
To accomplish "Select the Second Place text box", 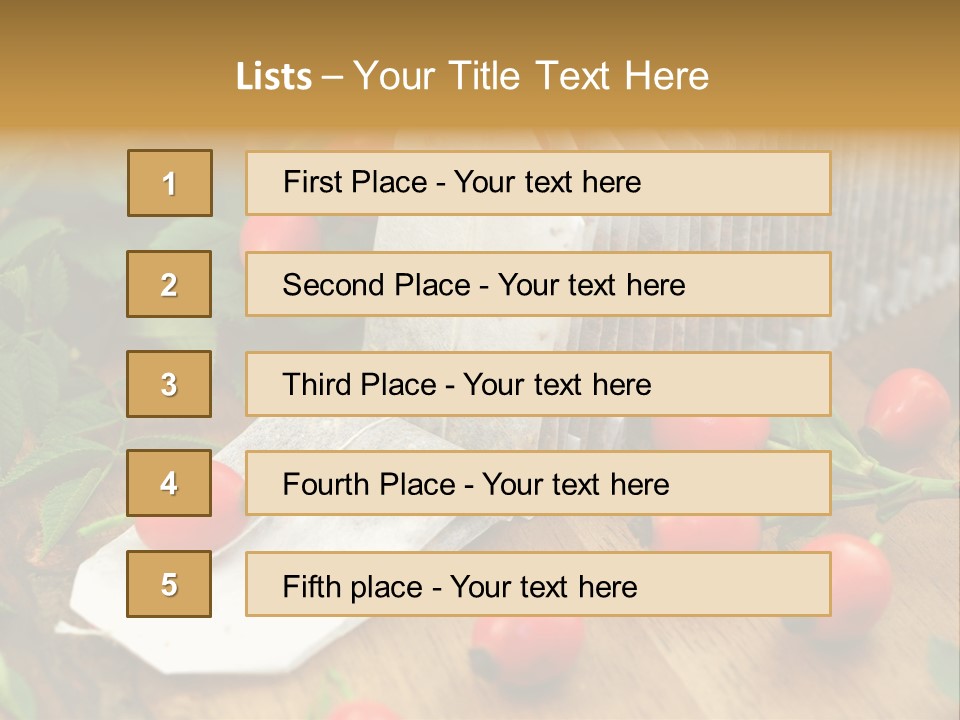I will coord(538,285).
